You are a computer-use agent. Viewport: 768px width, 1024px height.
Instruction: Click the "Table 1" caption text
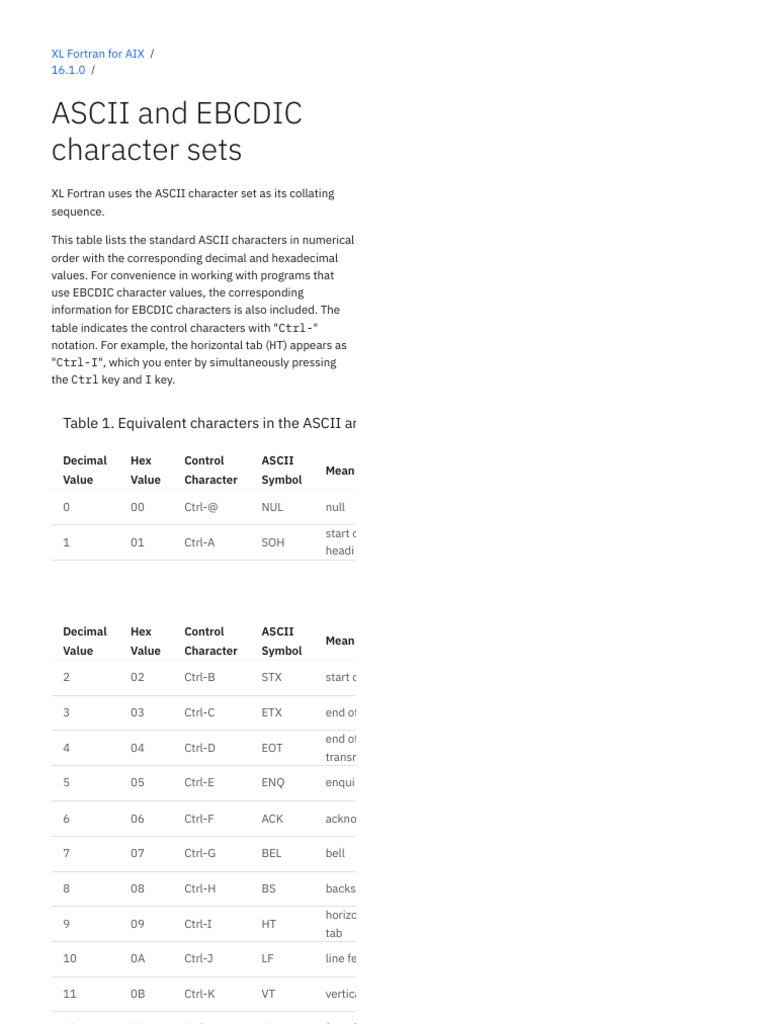(x=209, y=423)
